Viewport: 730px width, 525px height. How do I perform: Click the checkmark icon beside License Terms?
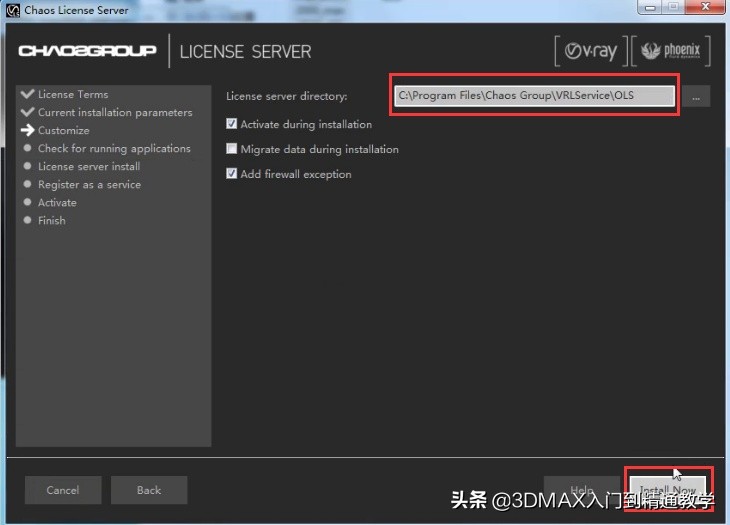[x=27, y=94]
